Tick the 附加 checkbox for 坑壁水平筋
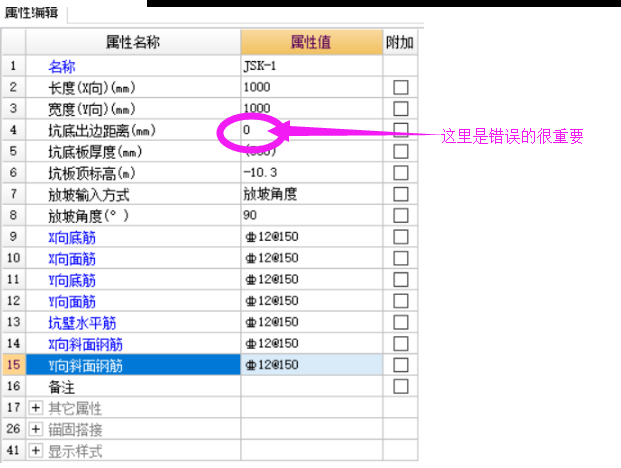The width and height of the screenshot is (621, 468). pyautogui.click(x=401, y=323)
